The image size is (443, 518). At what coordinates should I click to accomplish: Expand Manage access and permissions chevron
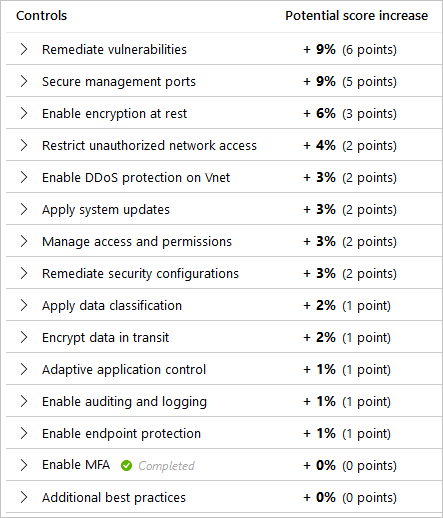point(24,241)
